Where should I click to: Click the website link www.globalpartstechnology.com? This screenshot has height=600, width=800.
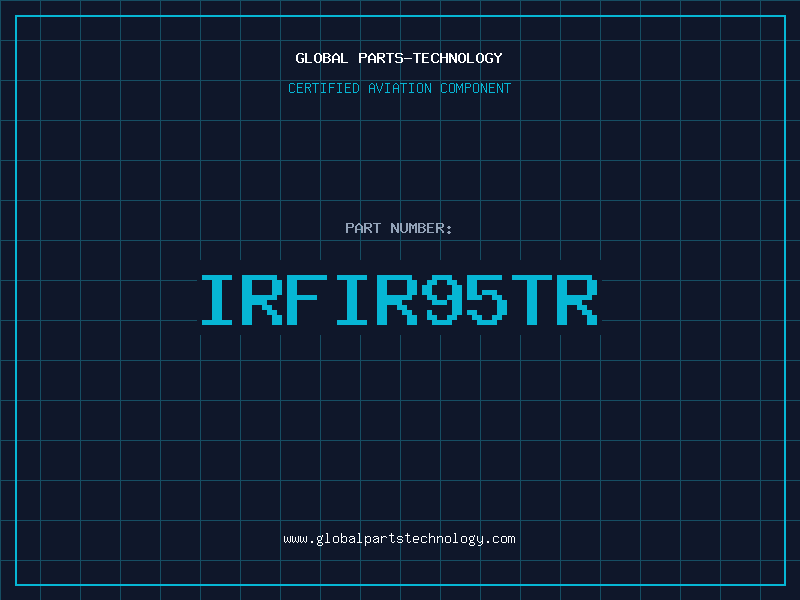pos(399,539)
